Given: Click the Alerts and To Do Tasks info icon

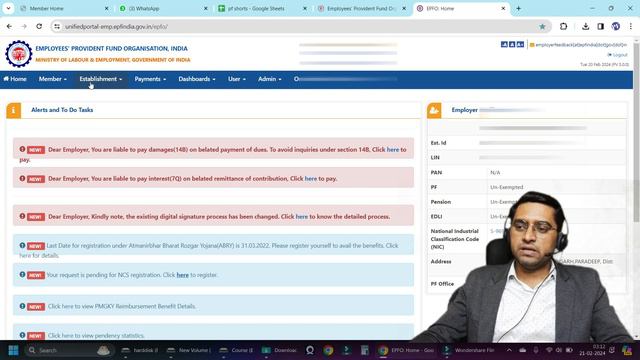Looking at the screenshot, I should coord(13,110).
